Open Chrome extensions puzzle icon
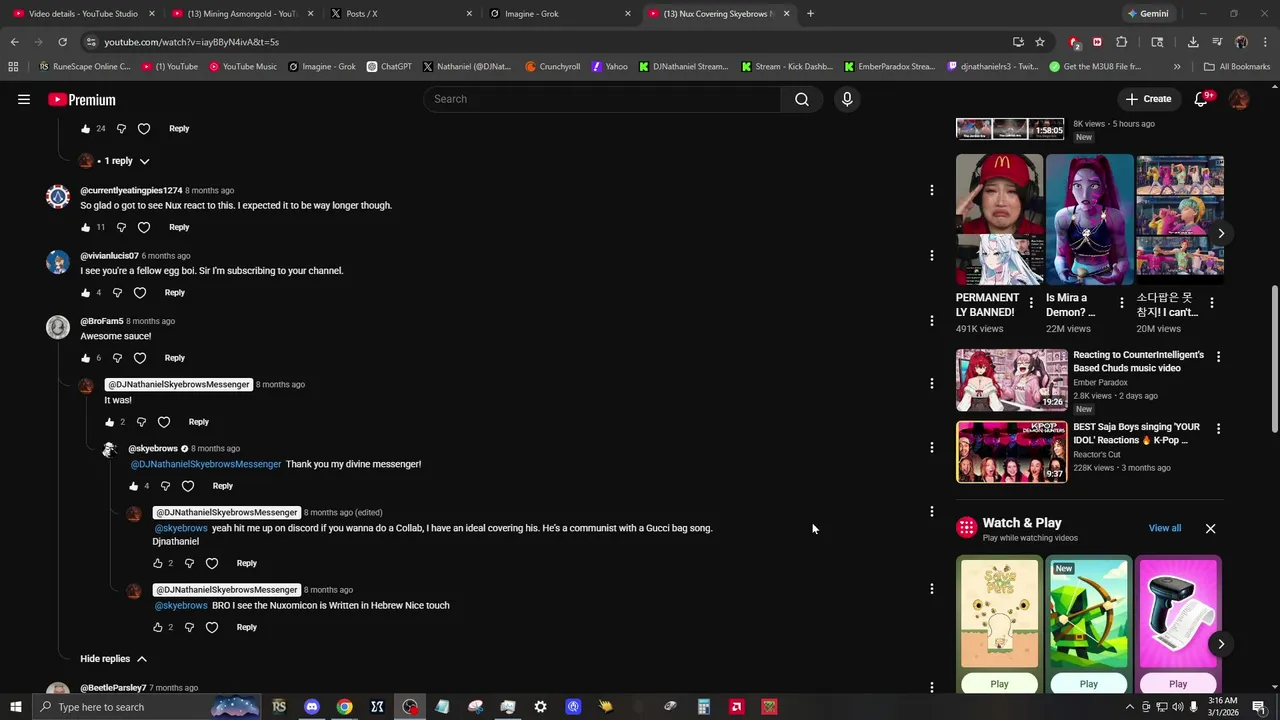Image resolution: width=1280 pixels, height=720 pixels. coord(1121,42)
